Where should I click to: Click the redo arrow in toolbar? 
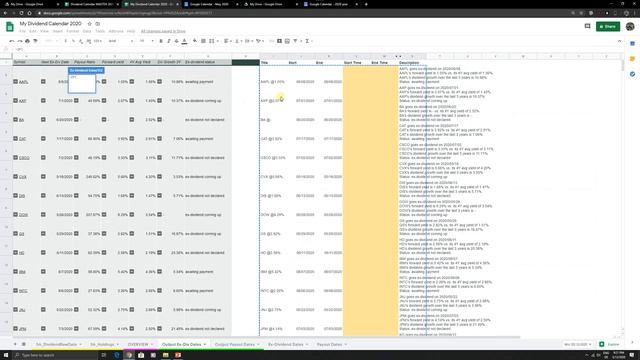point(20,41)
